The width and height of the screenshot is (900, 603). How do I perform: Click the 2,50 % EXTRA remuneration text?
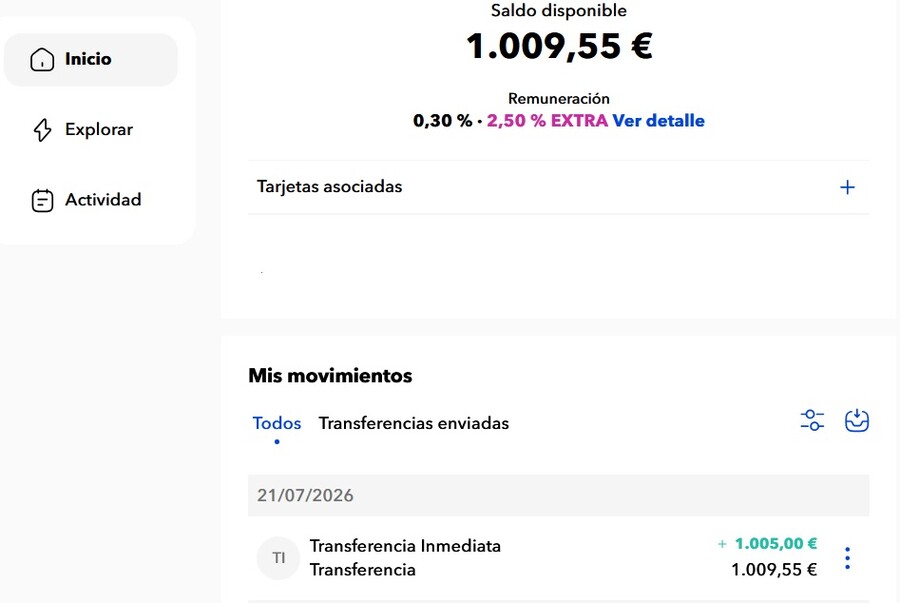coord(547,121)
